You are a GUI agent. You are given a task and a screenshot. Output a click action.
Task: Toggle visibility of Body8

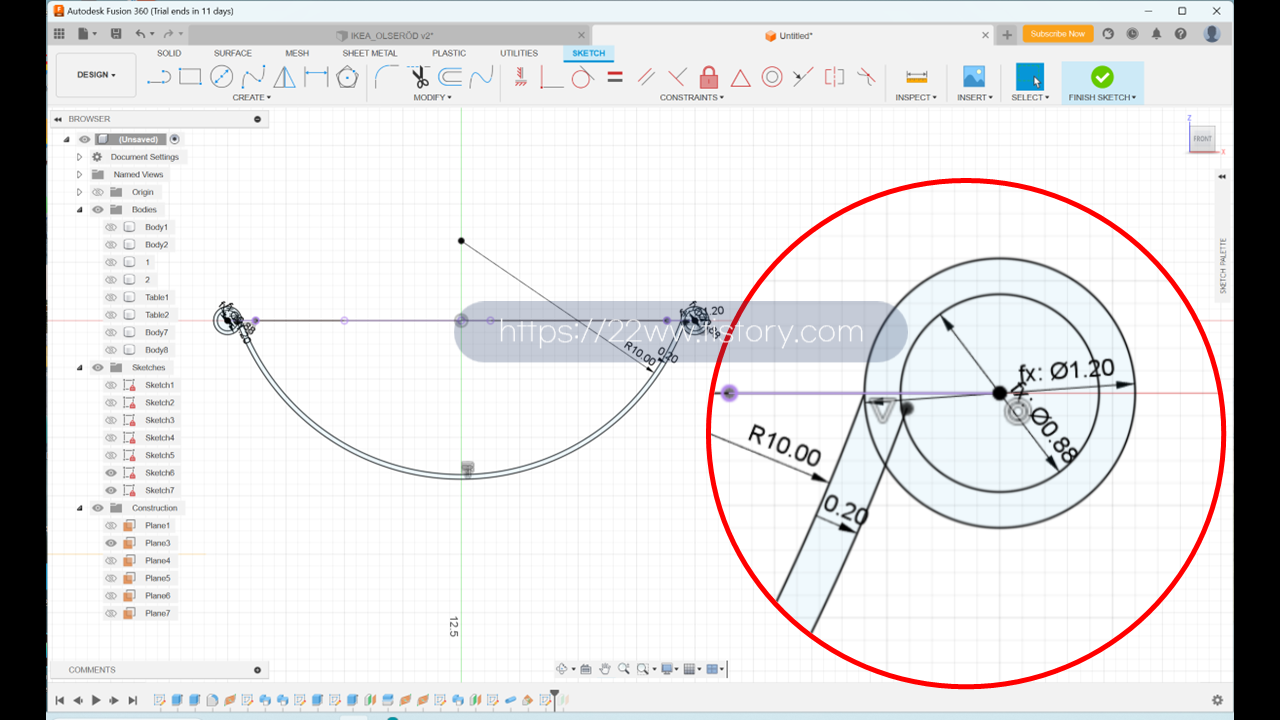point(111,350)
